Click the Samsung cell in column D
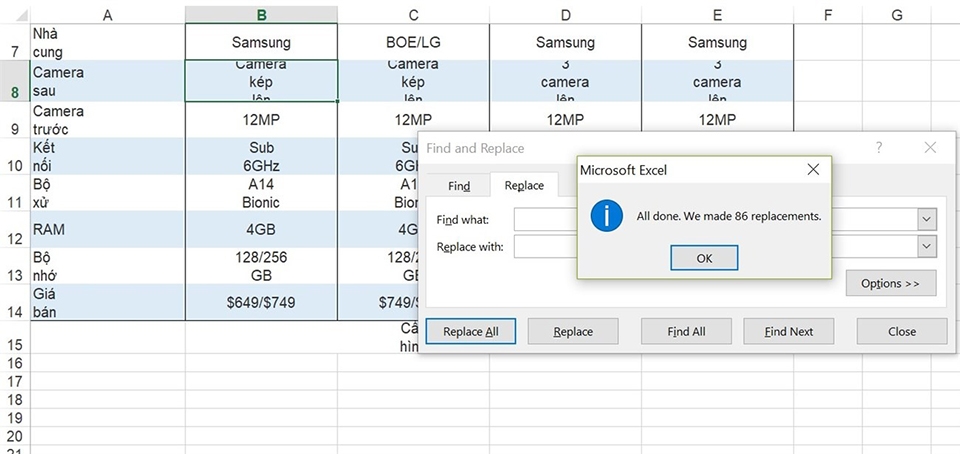 [x=565, y=42]
